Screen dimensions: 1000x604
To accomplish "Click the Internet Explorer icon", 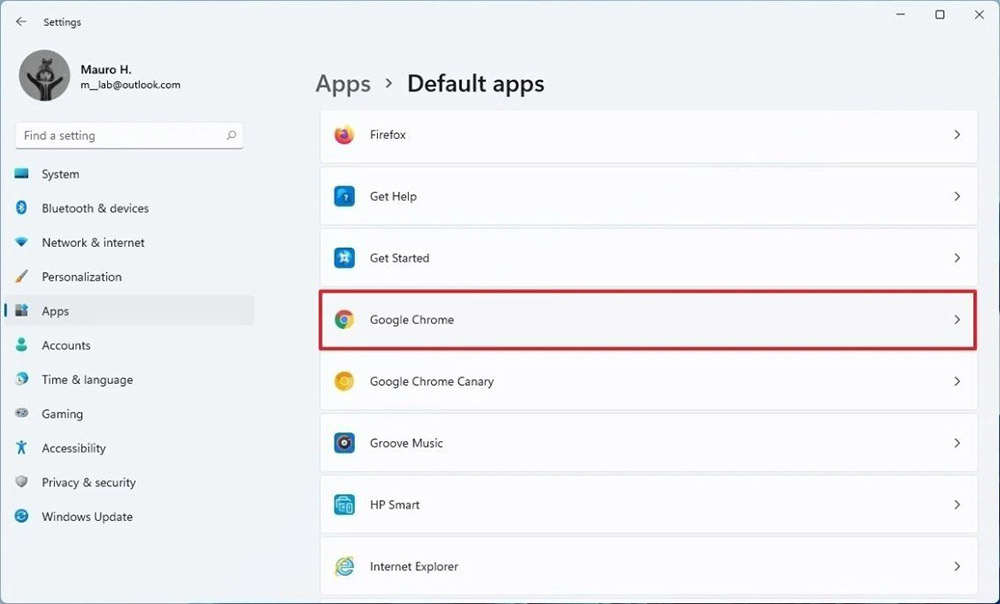I will point(344,566).
